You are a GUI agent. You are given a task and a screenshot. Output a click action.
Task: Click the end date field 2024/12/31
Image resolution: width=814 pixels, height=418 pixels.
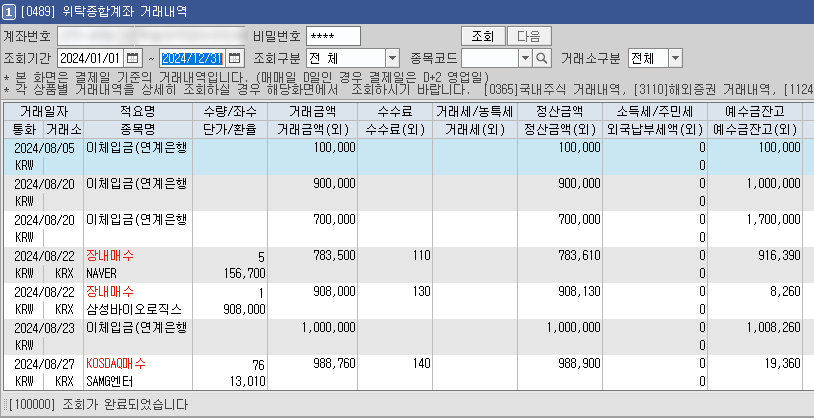click(x=194, y=58)
